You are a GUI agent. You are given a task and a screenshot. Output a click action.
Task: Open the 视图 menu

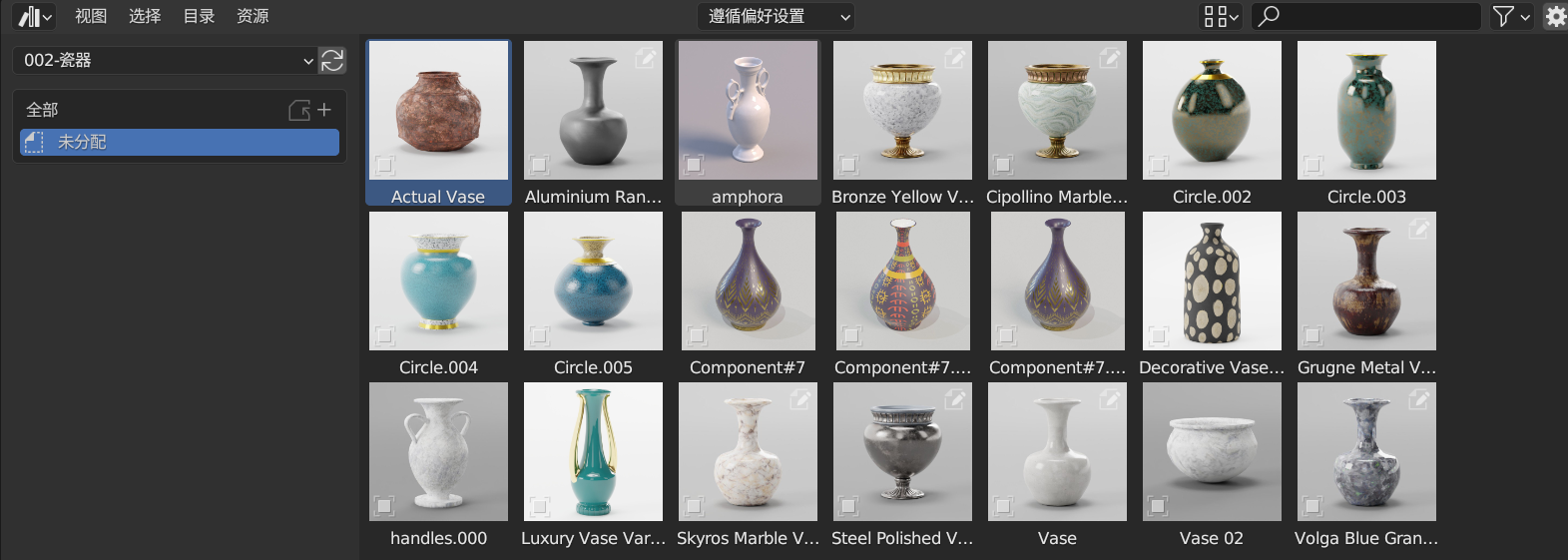pos(91,16)
